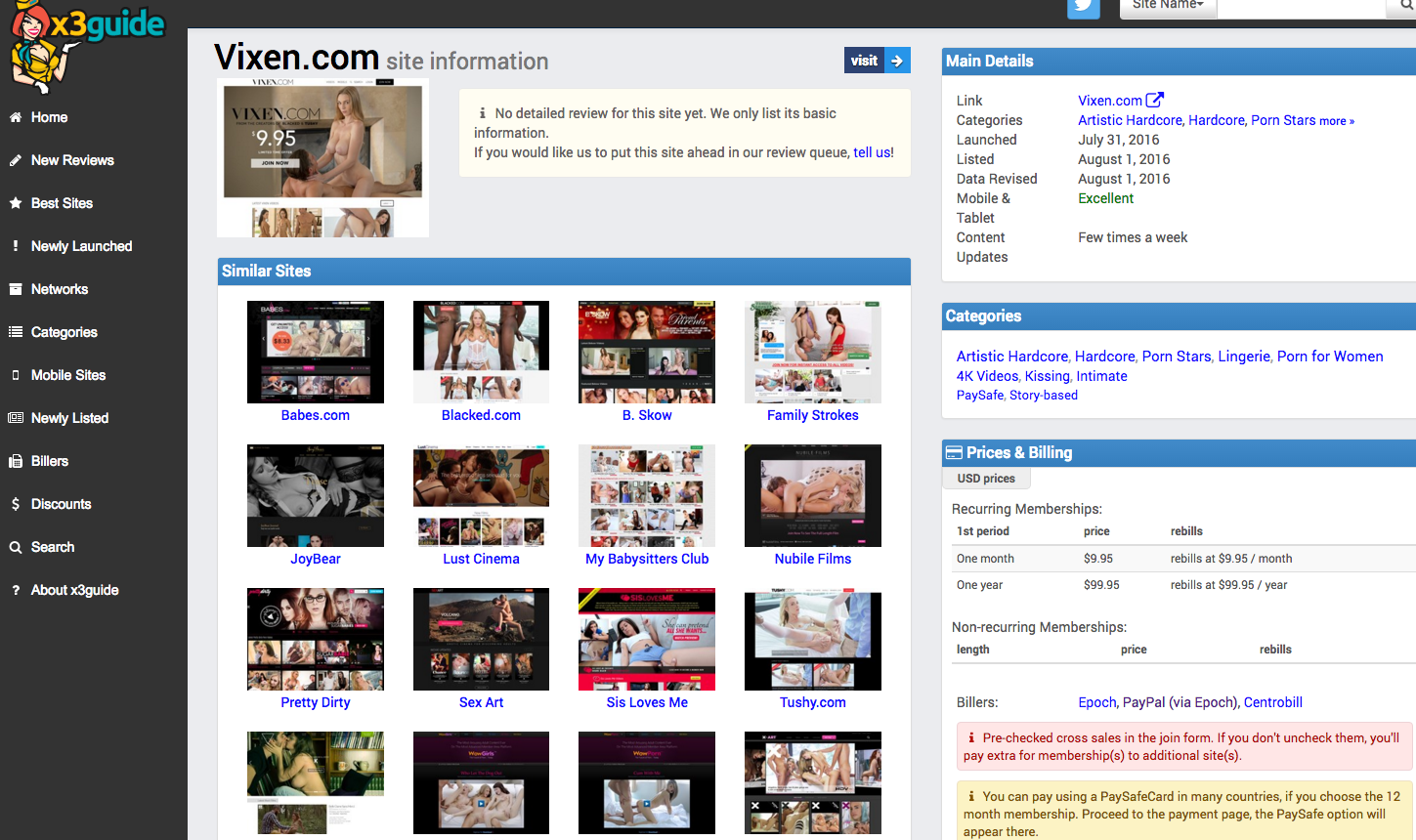The image size is (1416, 840).
Task: Click Artistic Hardcore in Main Details row
Action: coord(1130,120)
